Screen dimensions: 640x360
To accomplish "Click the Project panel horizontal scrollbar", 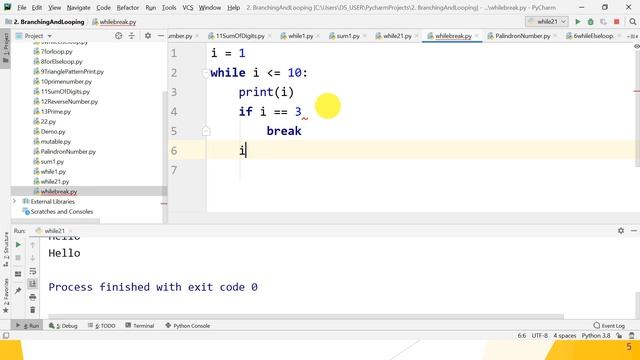I will (x=56, y=221).
